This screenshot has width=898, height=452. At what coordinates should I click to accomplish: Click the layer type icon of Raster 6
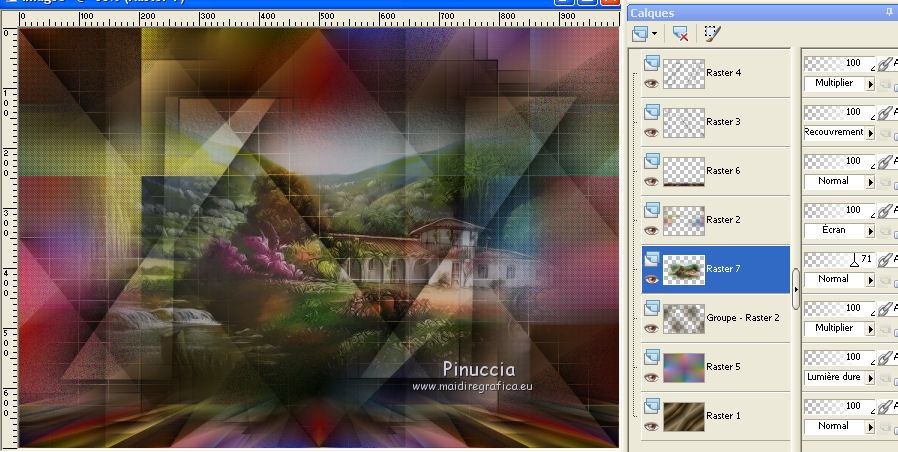(x=652, y=161)
